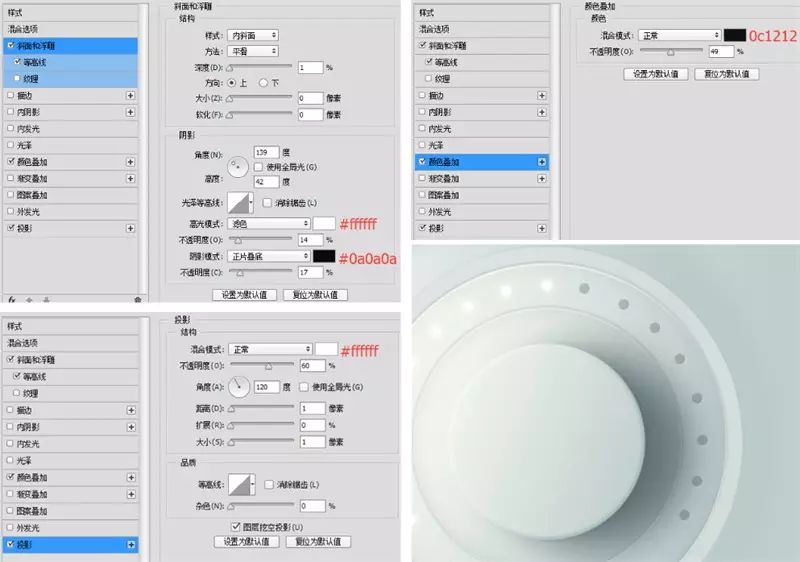Click the plus icon beside 渐变叠加 in the Bevel dialog
800x562 pixels.
click(x=131, y=178)
